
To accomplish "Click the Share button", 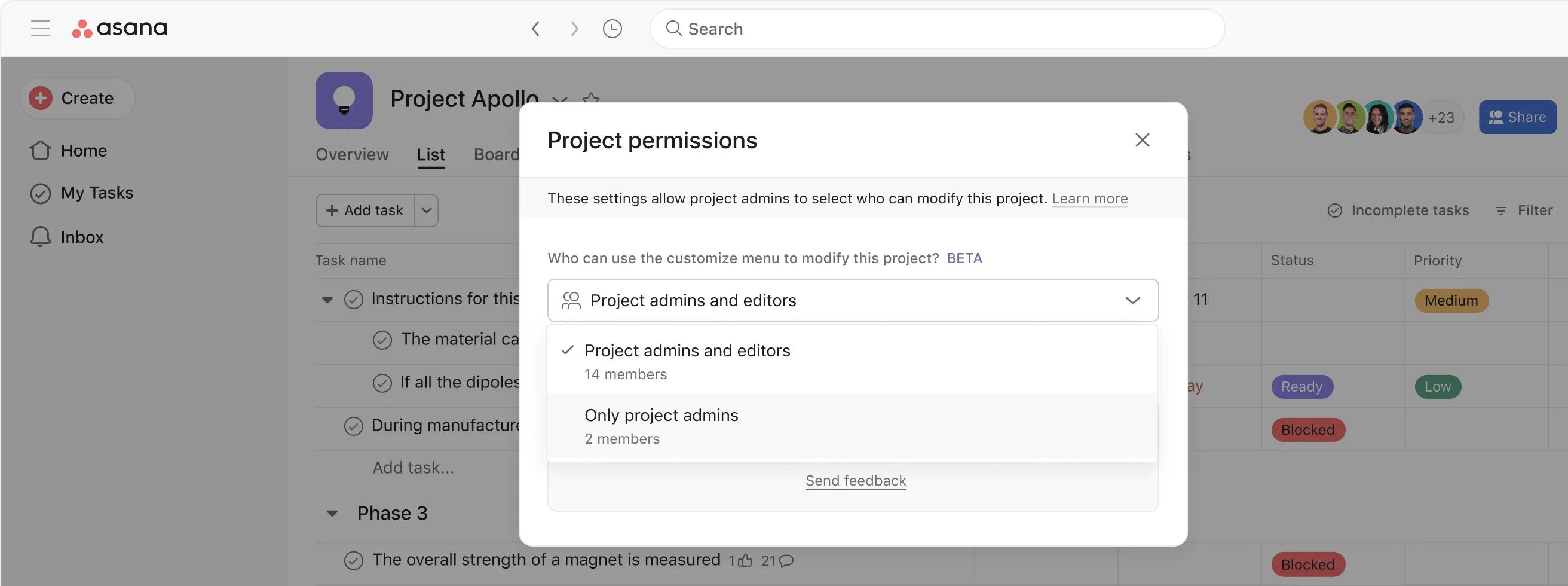I will point(1517,117).
